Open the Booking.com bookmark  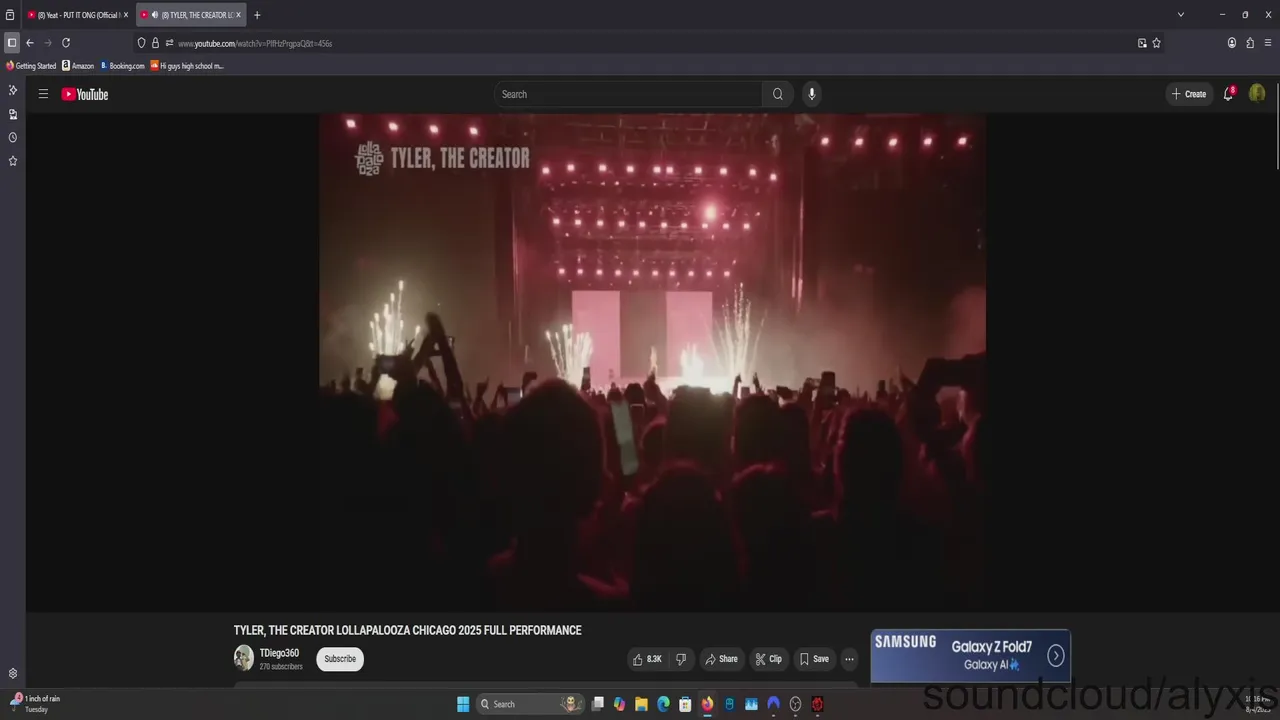[x=122, y=66]
